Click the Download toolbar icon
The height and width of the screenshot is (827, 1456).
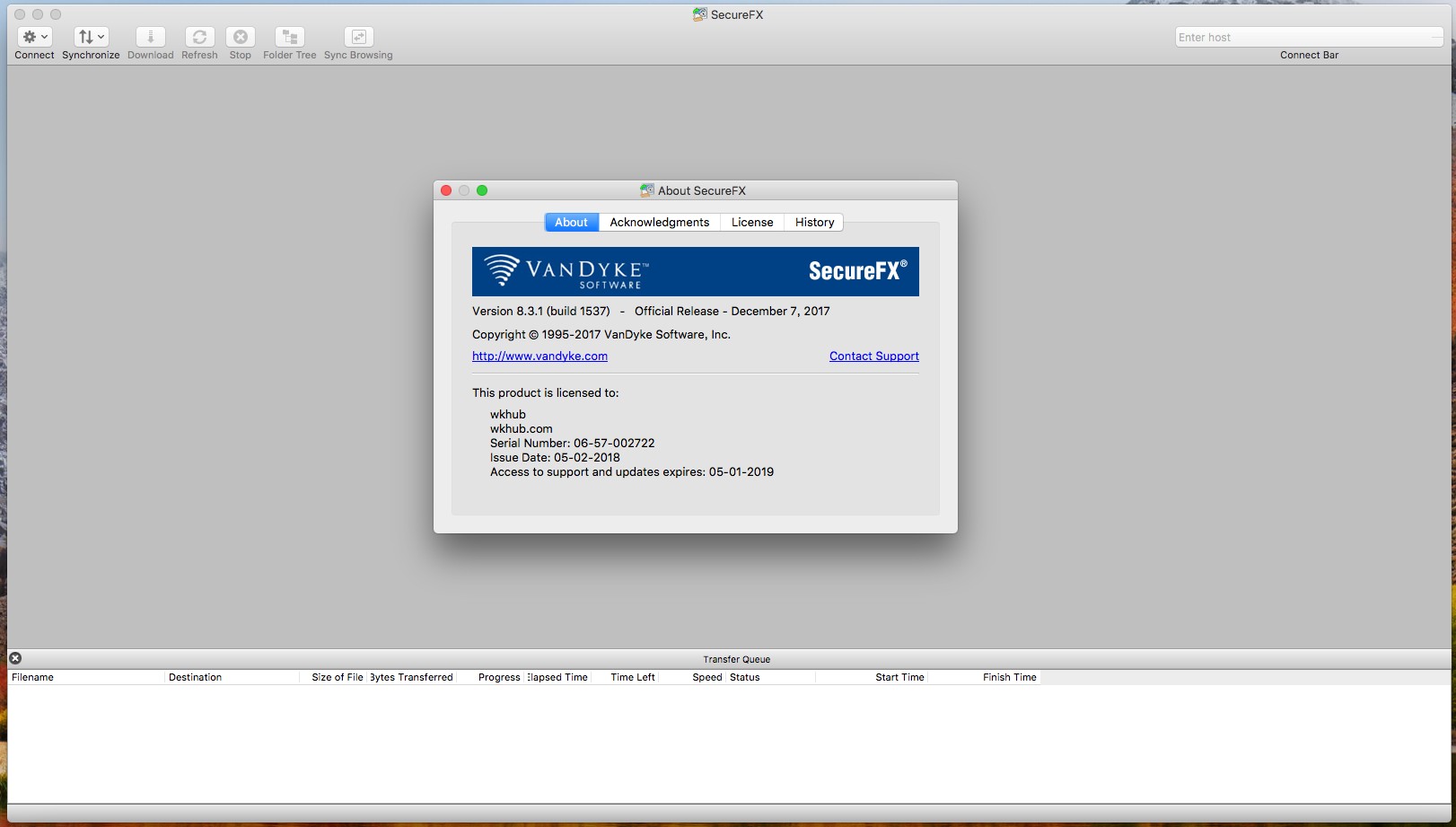click(150, 37)
